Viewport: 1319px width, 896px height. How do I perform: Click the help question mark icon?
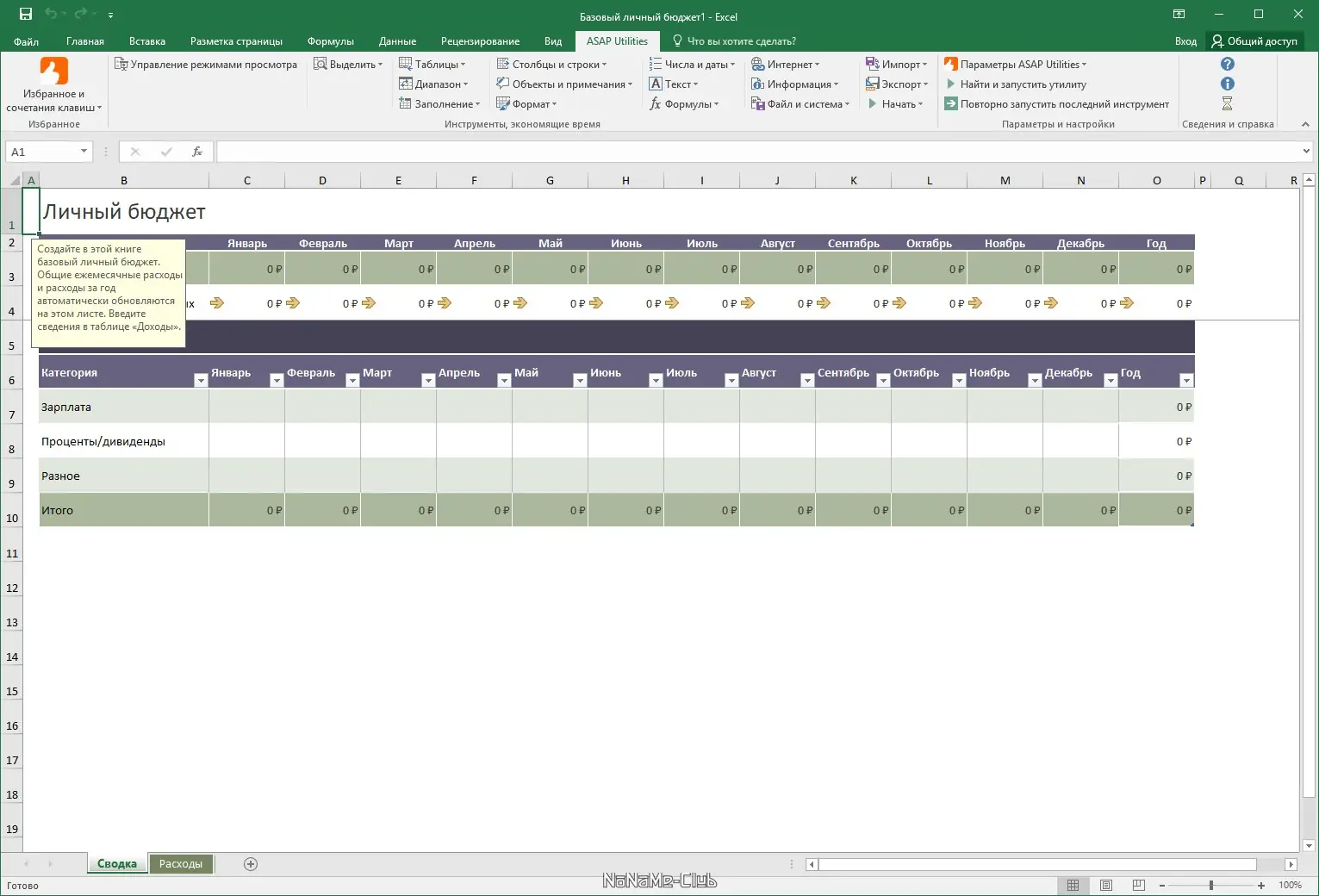coord(1227,63)
